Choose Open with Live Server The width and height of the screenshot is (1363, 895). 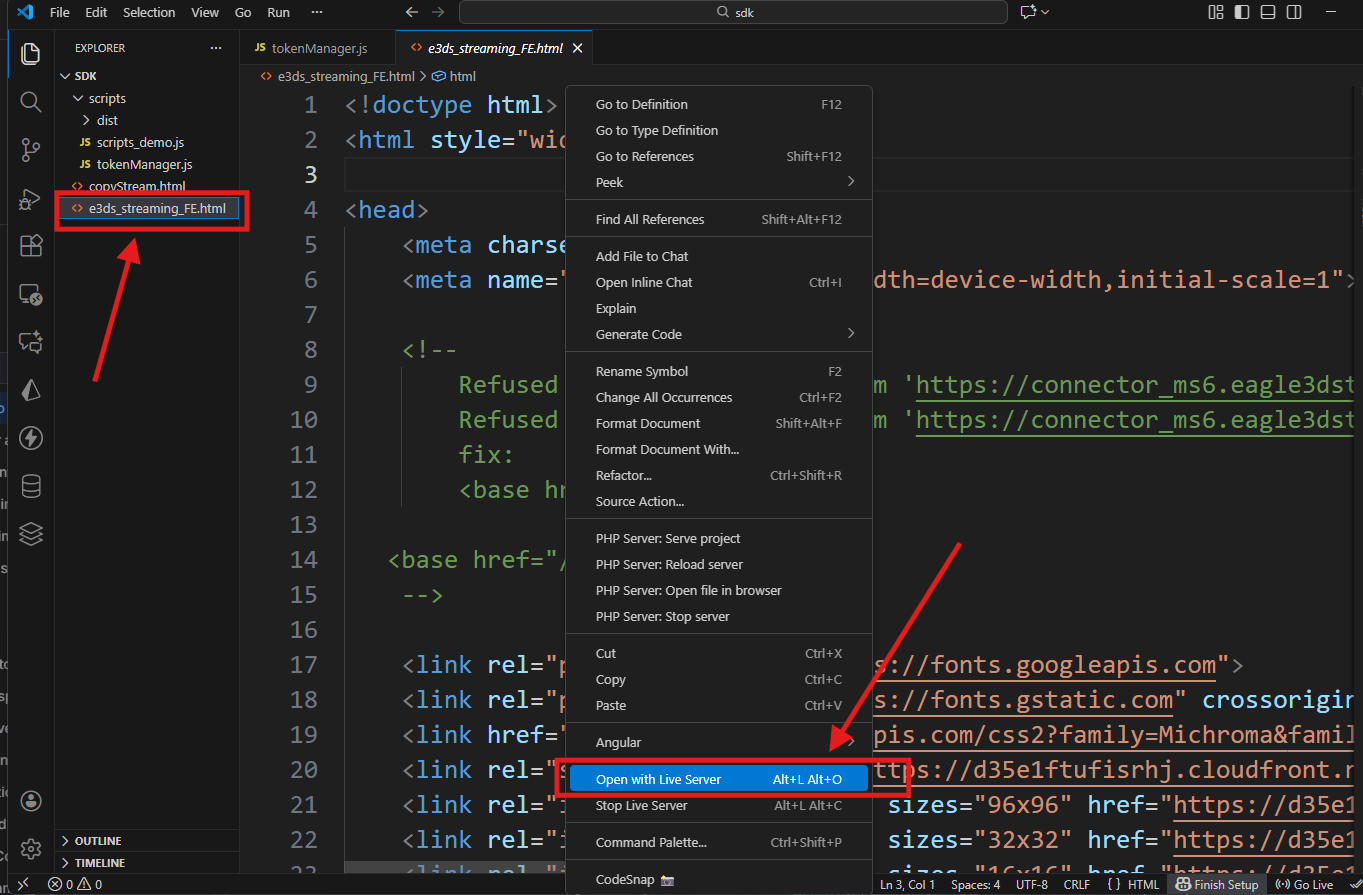click(658, 779)
